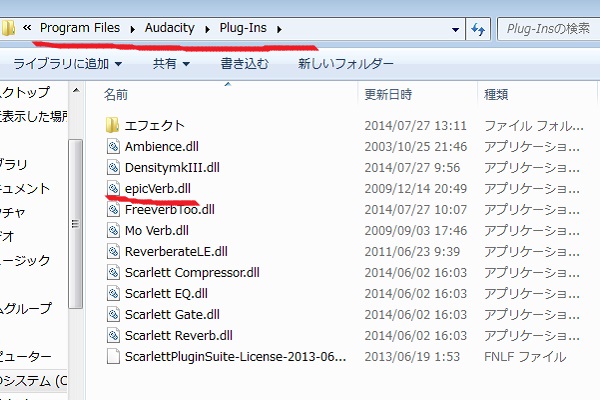Click the ScarlettPluginSuite-License file icon

(113, 356)
